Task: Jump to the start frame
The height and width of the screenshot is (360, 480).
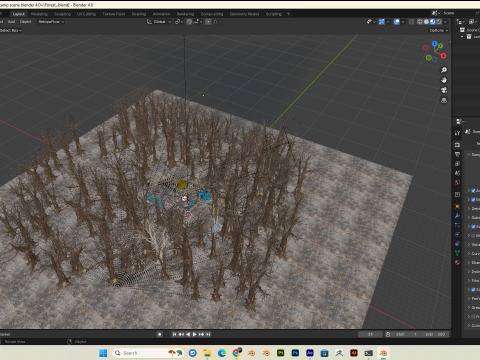Action: (174, 334)
